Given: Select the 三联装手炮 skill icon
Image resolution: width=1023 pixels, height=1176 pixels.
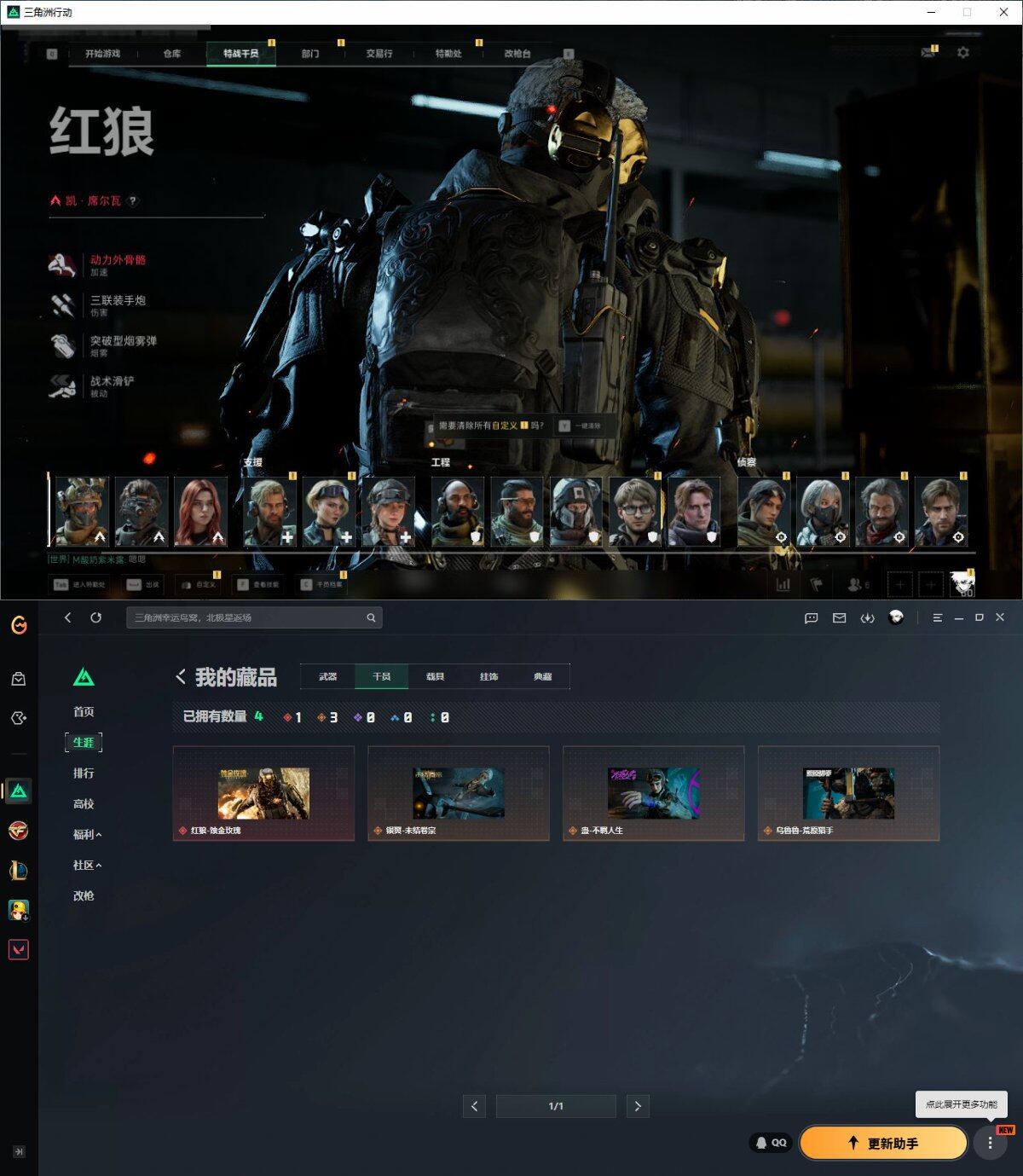Looking at the screenshot, I should tap(62, 305).
